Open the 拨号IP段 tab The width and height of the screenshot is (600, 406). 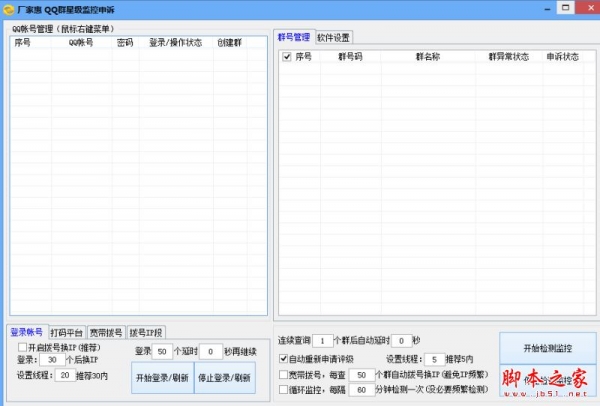click(146, 333)
